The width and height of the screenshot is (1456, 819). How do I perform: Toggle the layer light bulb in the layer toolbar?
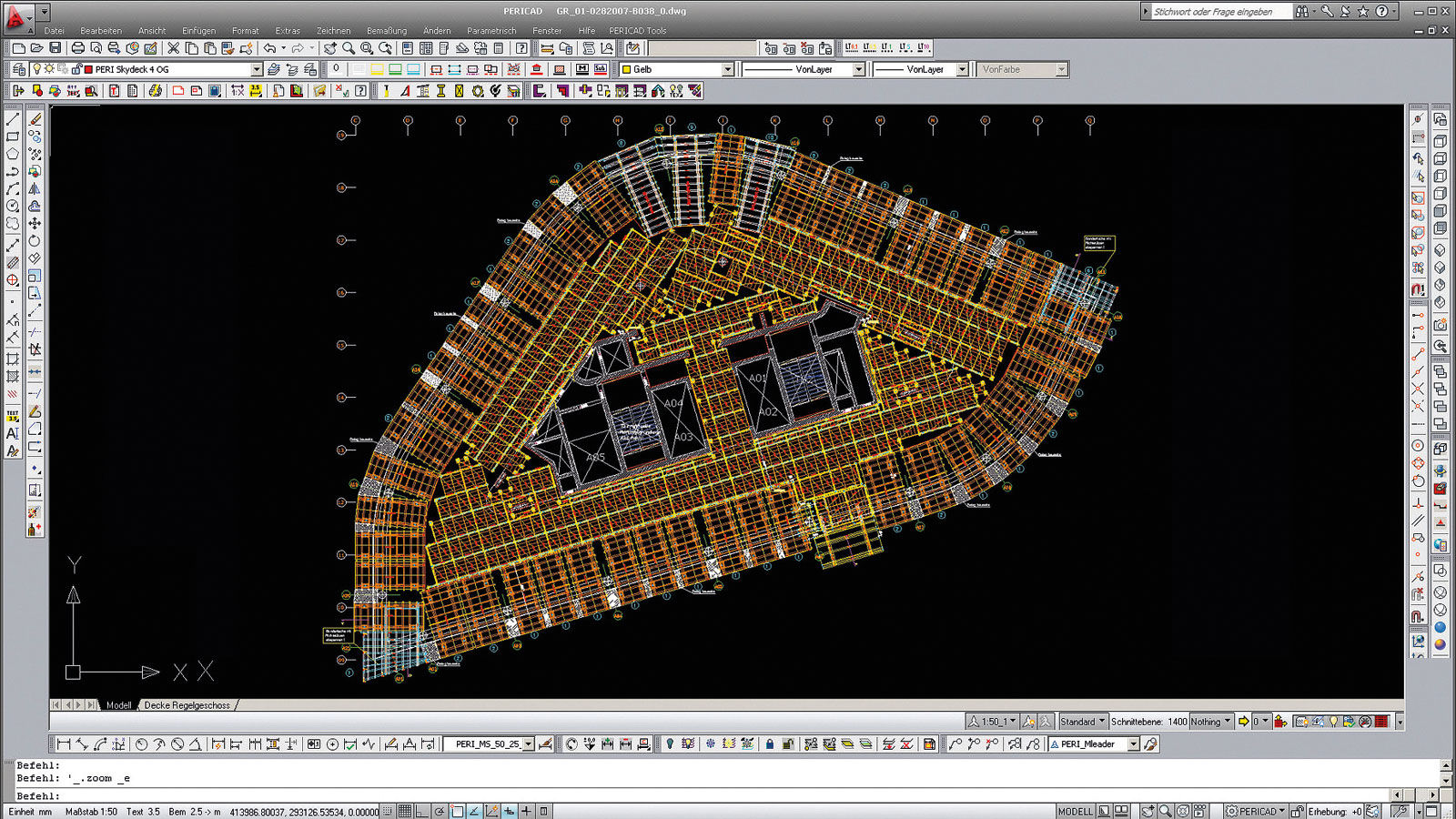[37, 69]
